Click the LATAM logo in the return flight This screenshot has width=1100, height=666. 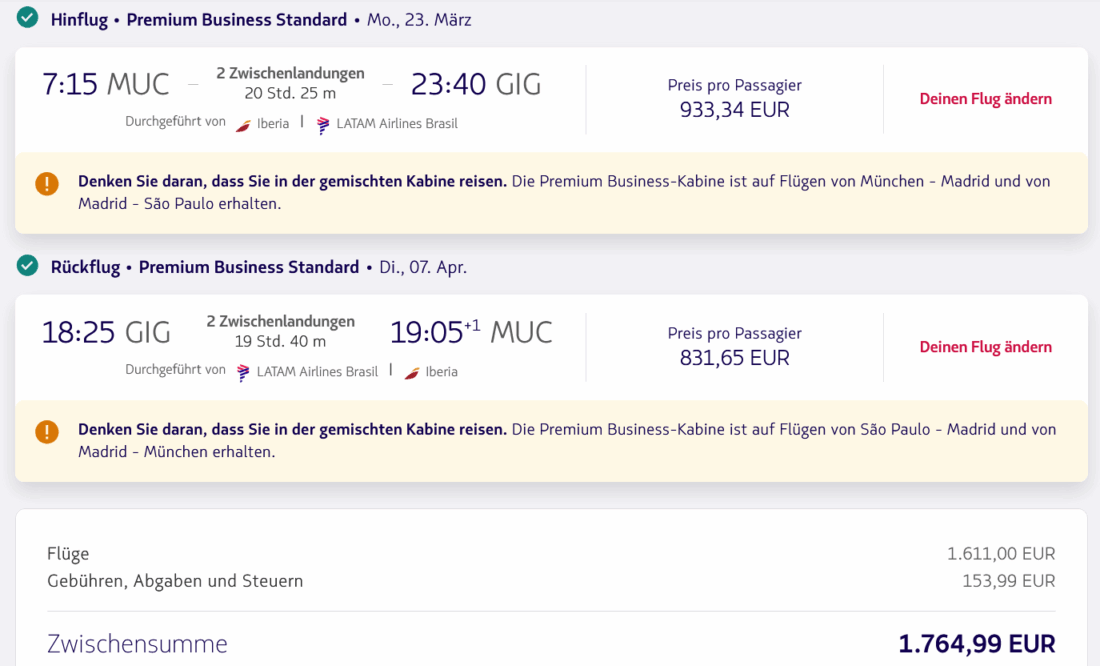(x=243, y=372)
